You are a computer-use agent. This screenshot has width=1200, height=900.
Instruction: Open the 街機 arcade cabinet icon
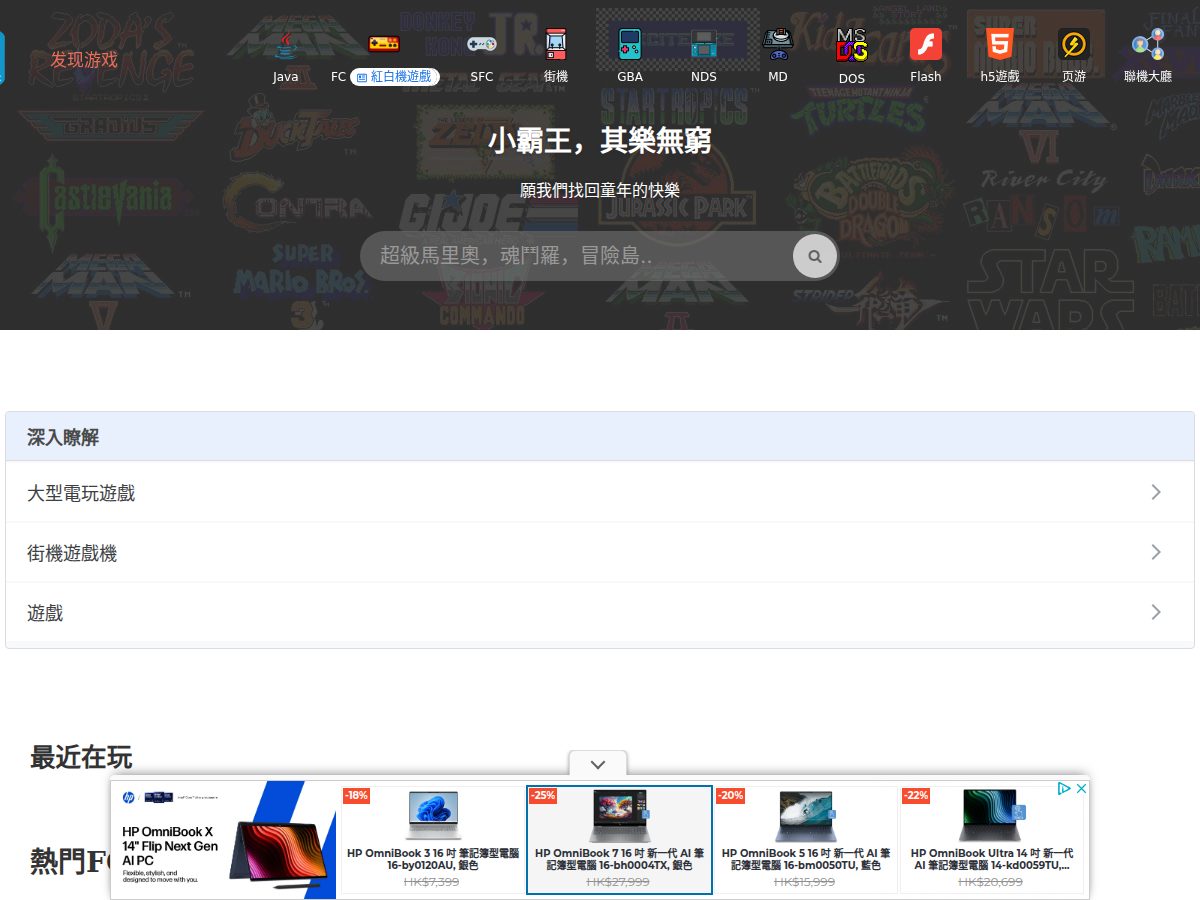pyautogui.click(x=556, y=44)
